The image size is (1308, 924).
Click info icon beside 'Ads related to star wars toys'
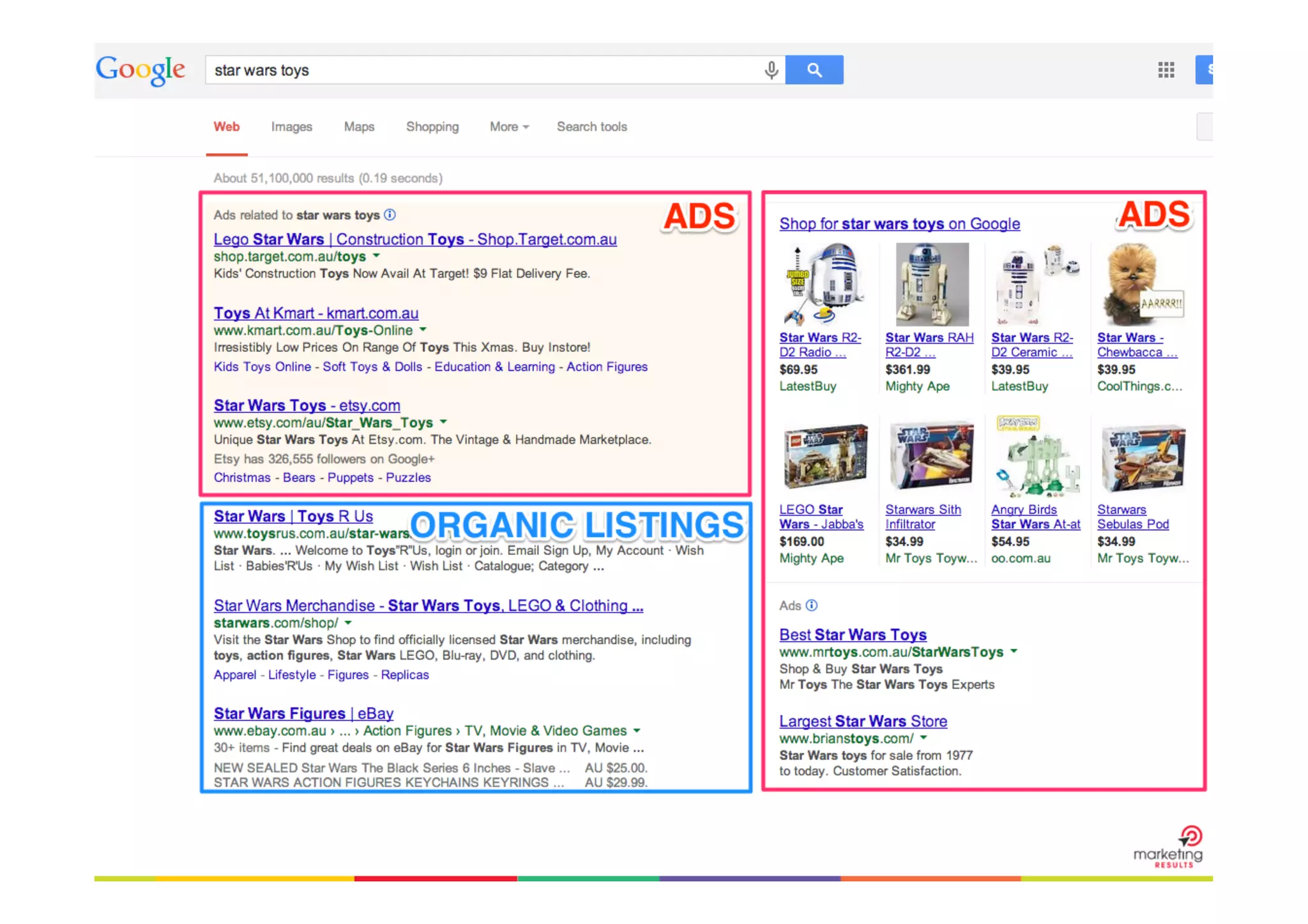pyautogui.click(x=390, y=215)
